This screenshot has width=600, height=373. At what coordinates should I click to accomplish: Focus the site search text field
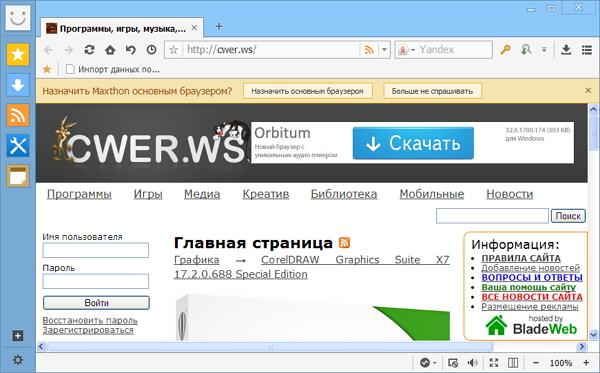pos(492,216)
